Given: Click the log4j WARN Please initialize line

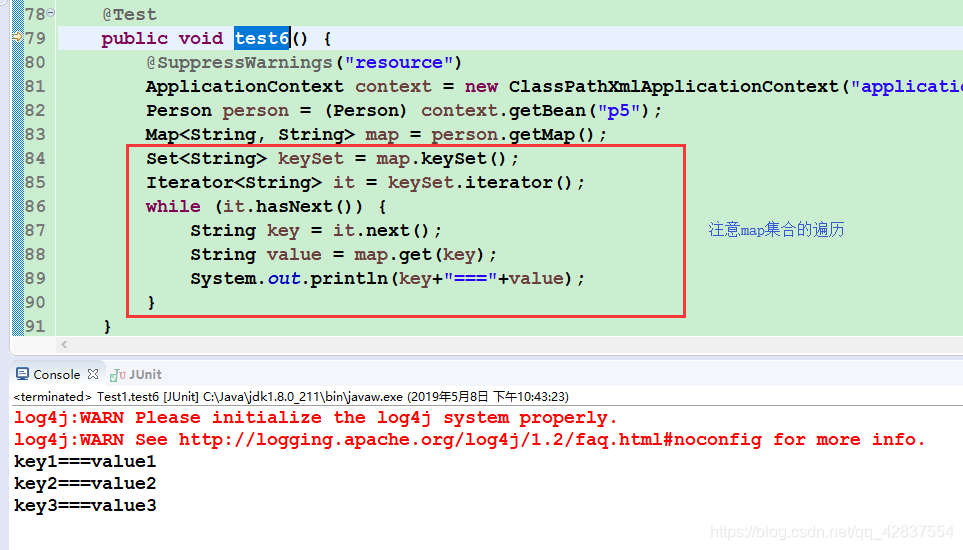Looking at the screenshot, I should (x=315, y=418).
